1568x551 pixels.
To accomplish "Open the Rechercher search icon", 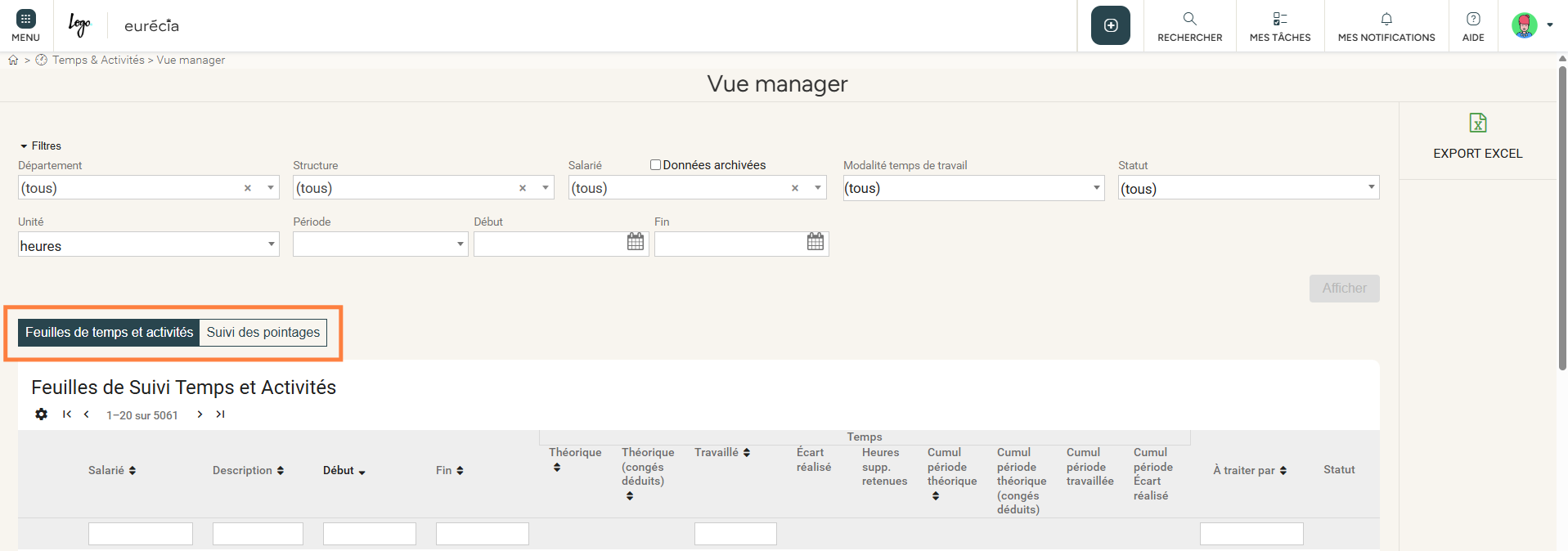I will point(1189,19).
